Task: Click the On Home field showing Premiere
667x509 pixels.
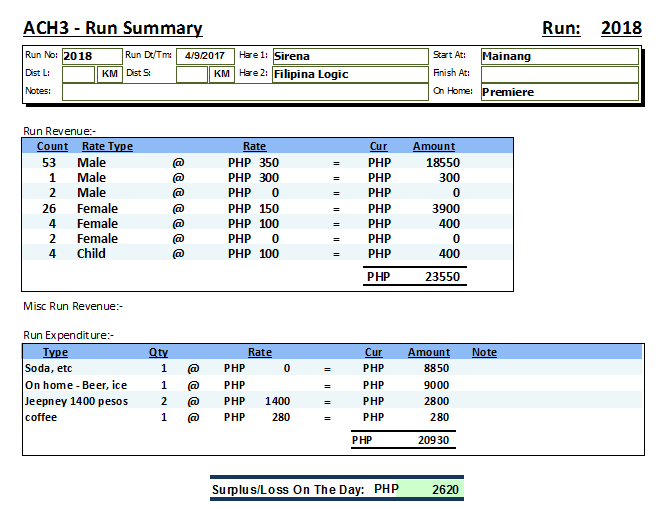Action: pyautogui.click(x=558, y=92)
